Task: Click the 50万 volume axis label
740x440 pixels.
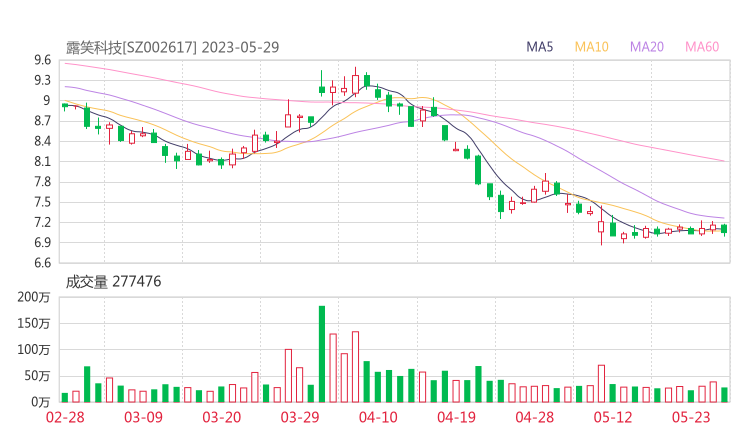Action: point(37,376)
